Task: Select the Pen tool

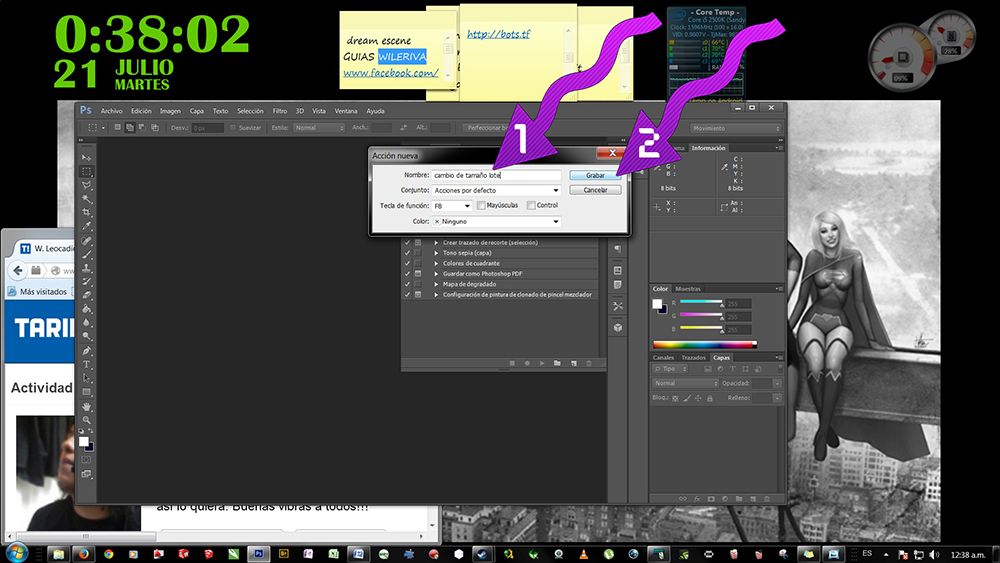Action: 86,351
